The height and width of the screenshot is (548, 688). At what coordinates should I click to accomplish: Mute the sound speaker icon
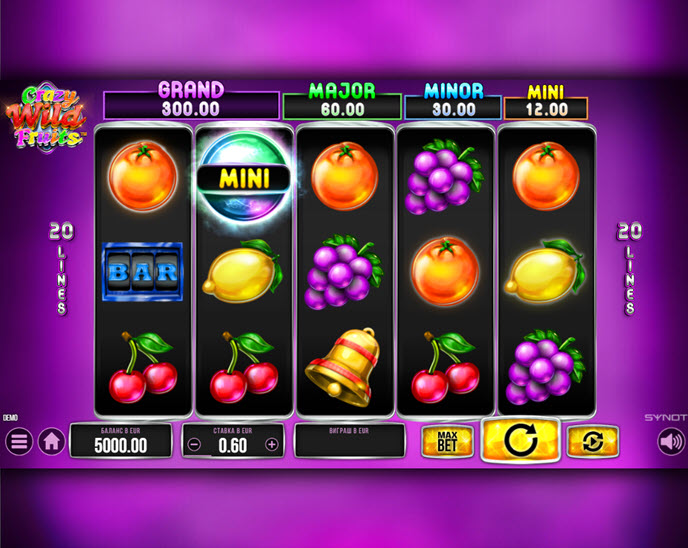pos(671,442)
